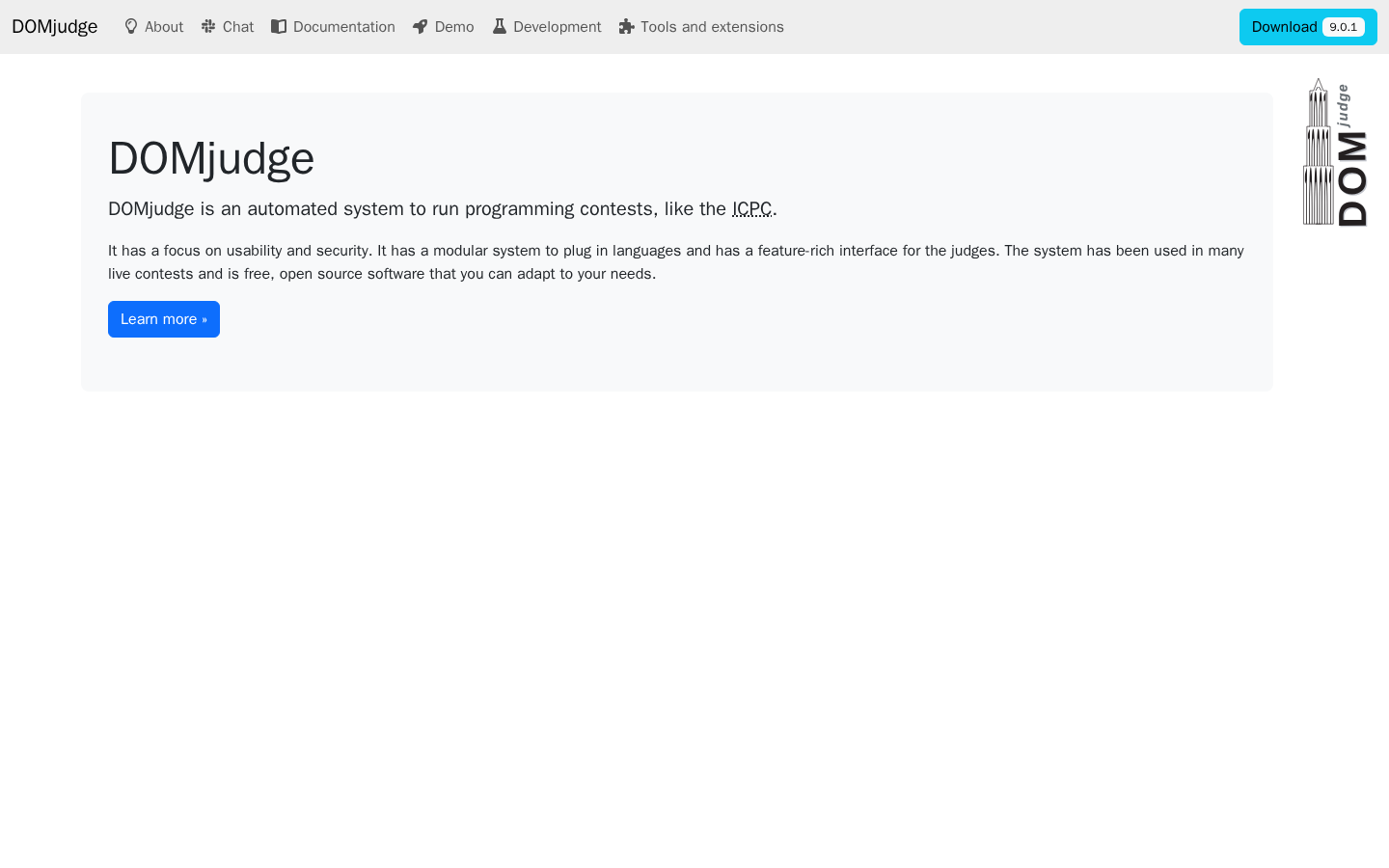Click the large DOMjudge heading

[x=211, y=158]
